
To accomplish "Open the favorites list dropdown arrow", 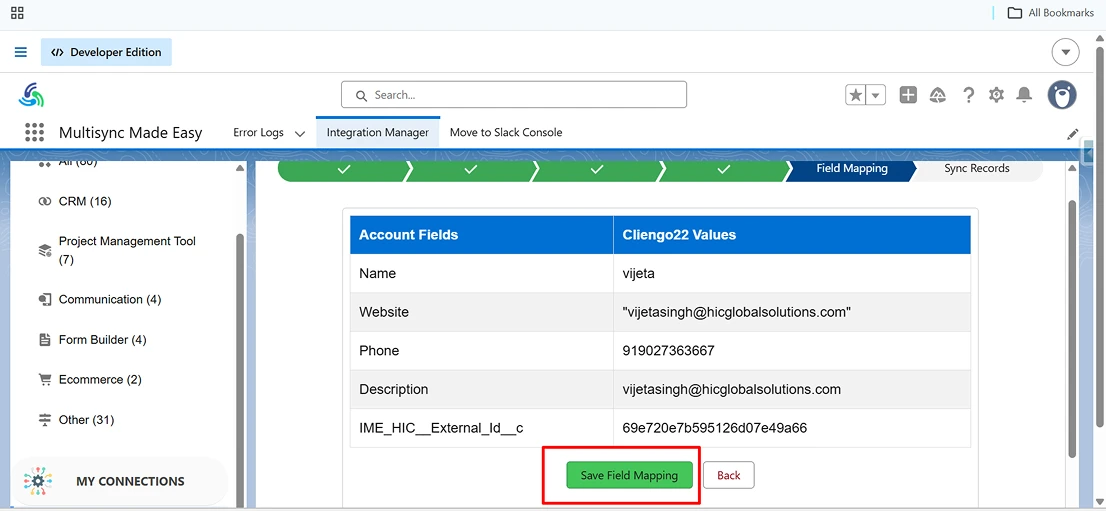I will [875, 95].
